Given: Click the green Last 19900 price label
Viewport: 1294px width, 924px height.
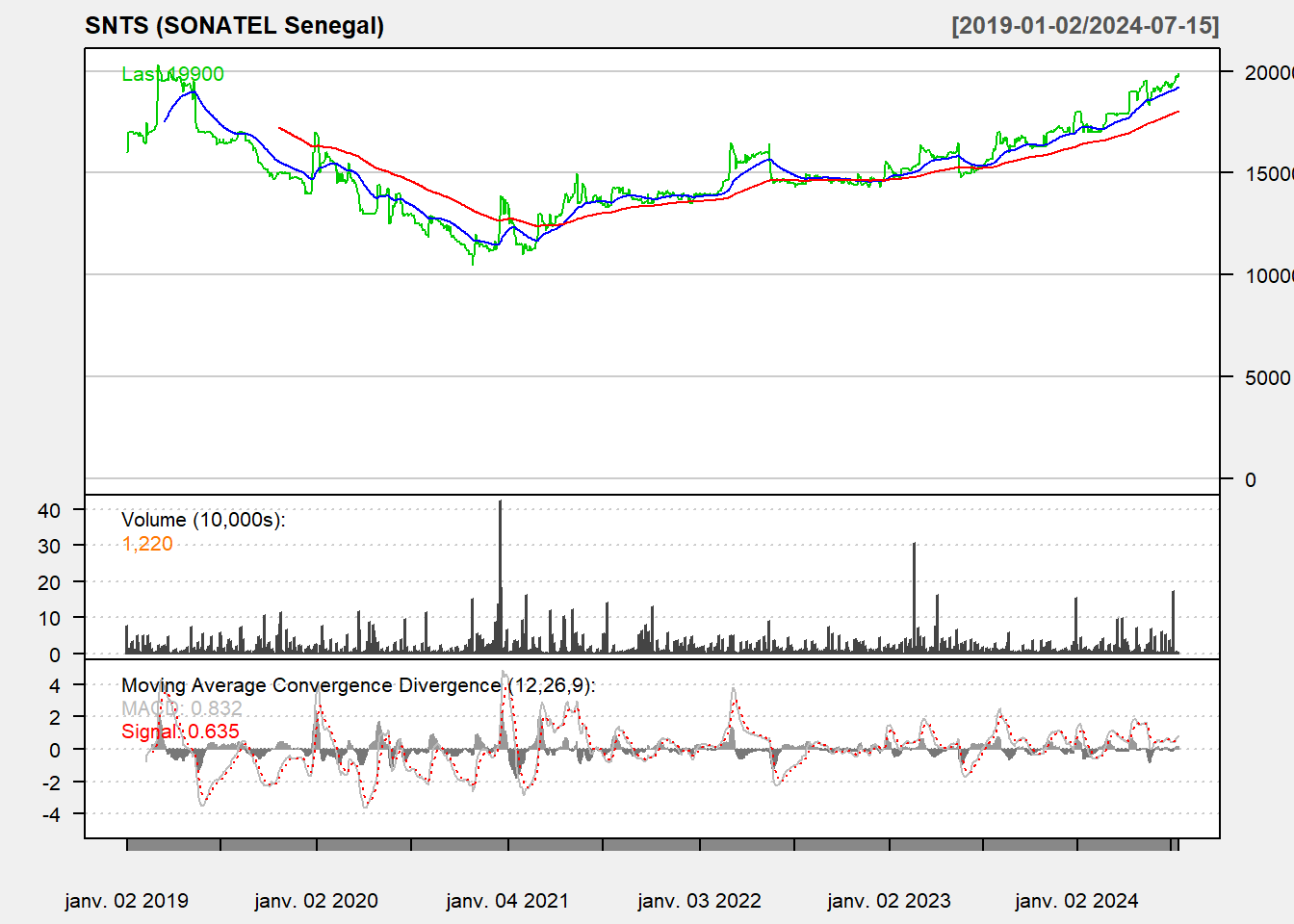Looking at the screenshot, I should 172,74.
